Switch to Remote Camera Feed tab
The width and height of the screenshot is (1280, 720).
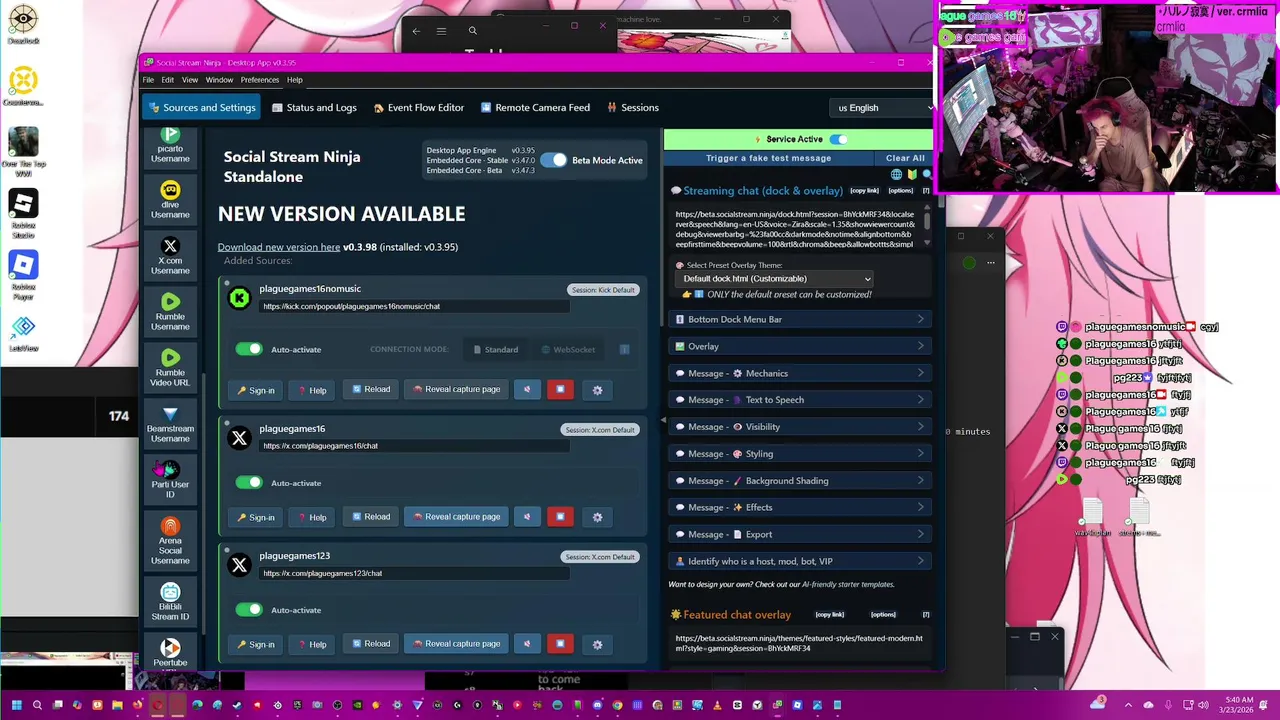[x=535, y=108]
